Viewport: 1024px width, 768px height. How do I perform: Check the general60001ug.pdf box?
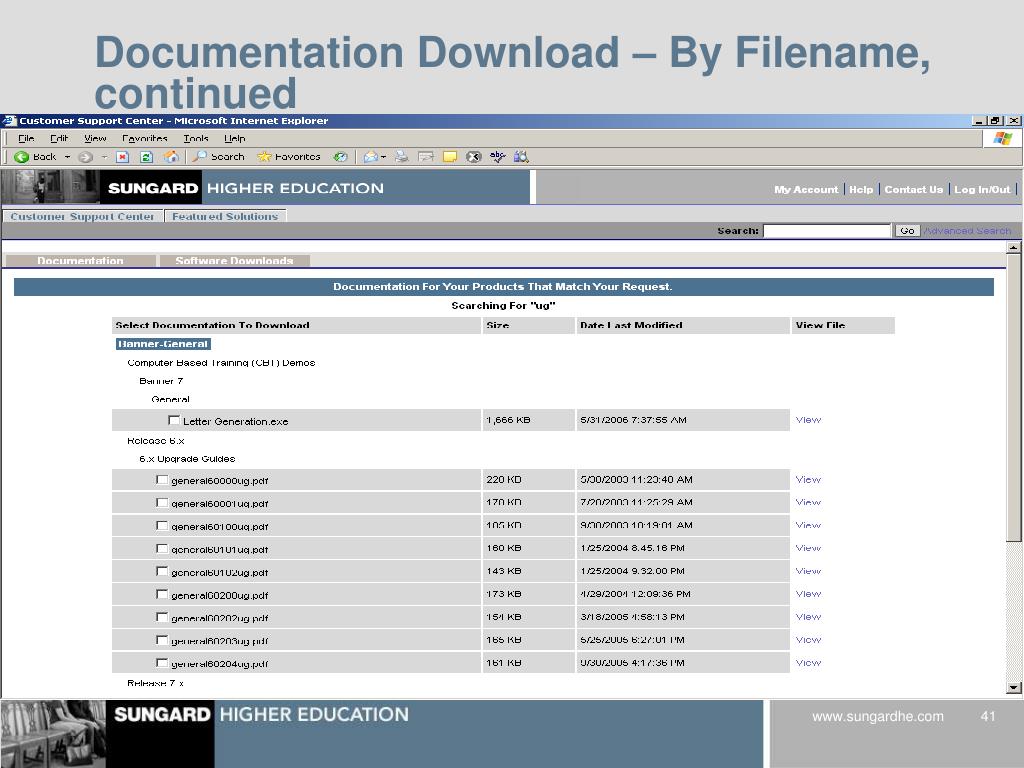tap(162, 502)
